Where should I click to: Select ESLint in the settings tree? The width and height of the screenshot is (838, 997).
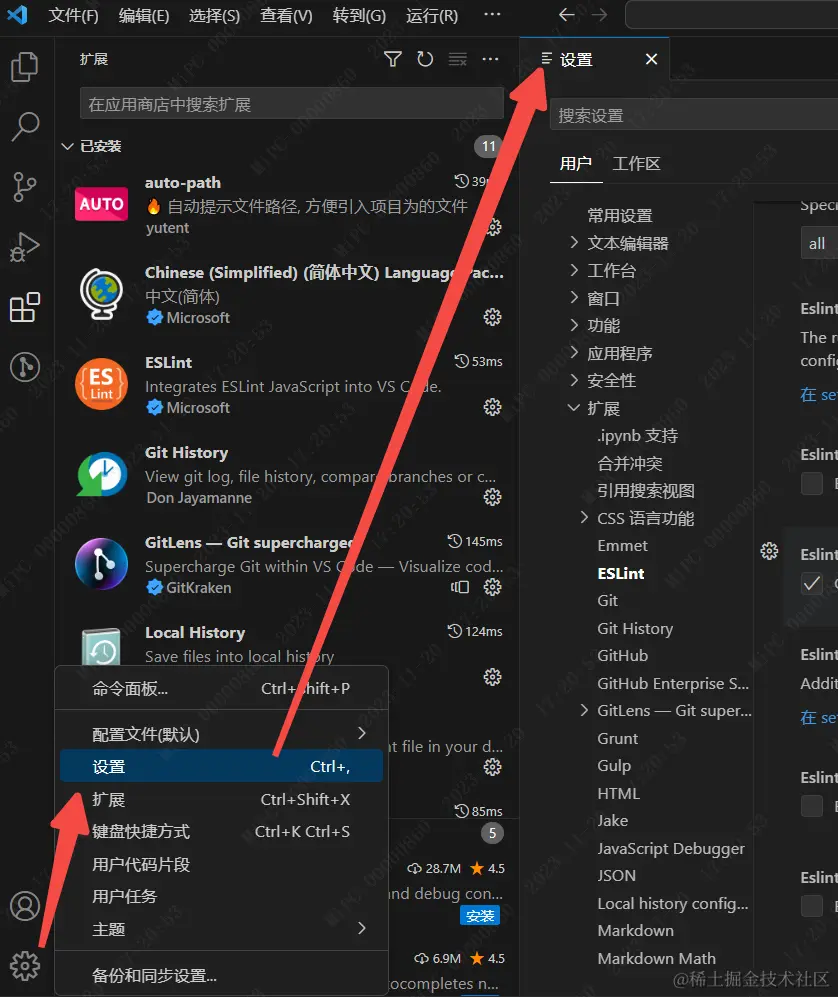[x=621, y=574]
